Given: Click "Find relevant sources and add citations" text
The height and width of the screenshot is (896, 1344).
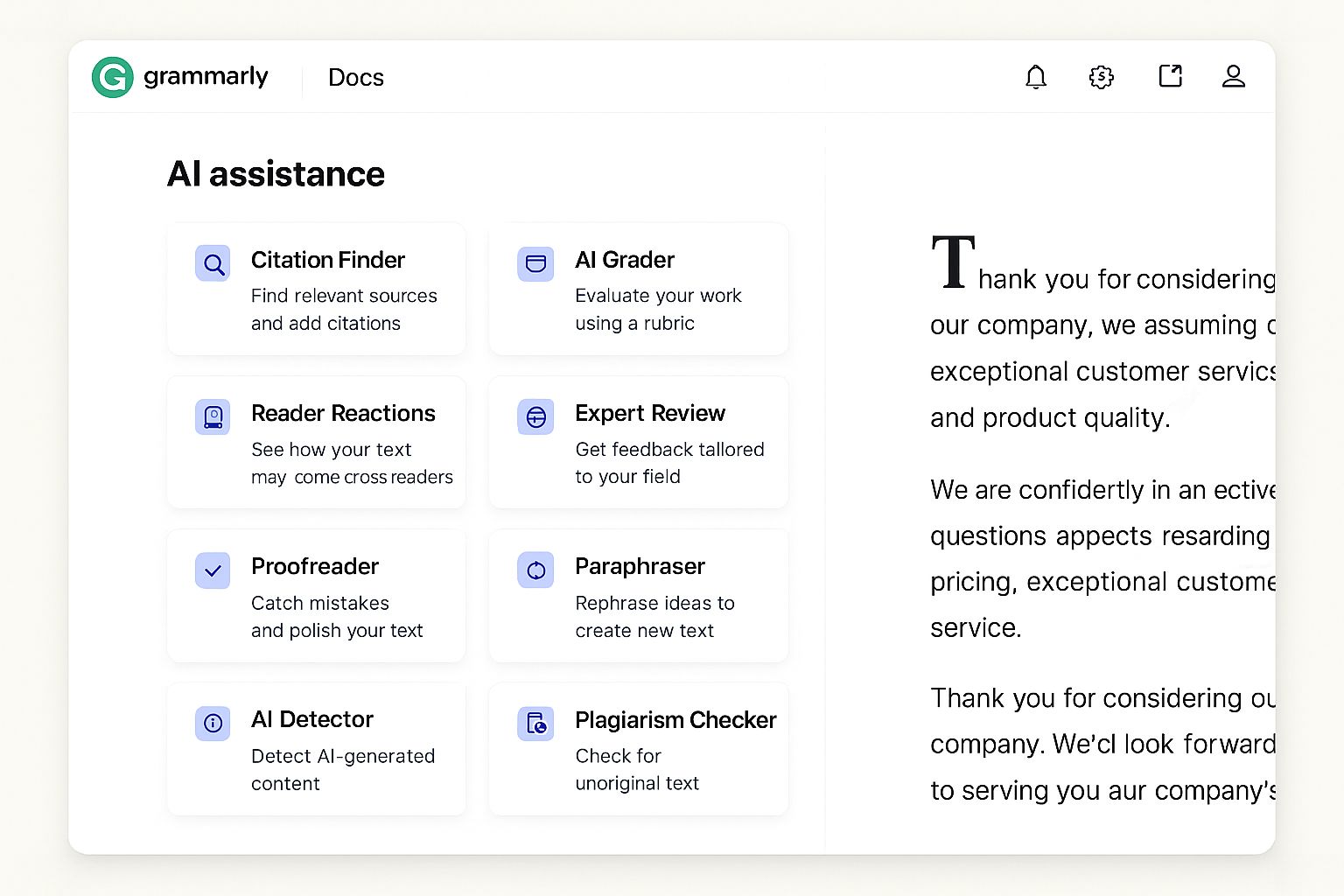Looking at the screenshot, I should [x=344, y=310].
